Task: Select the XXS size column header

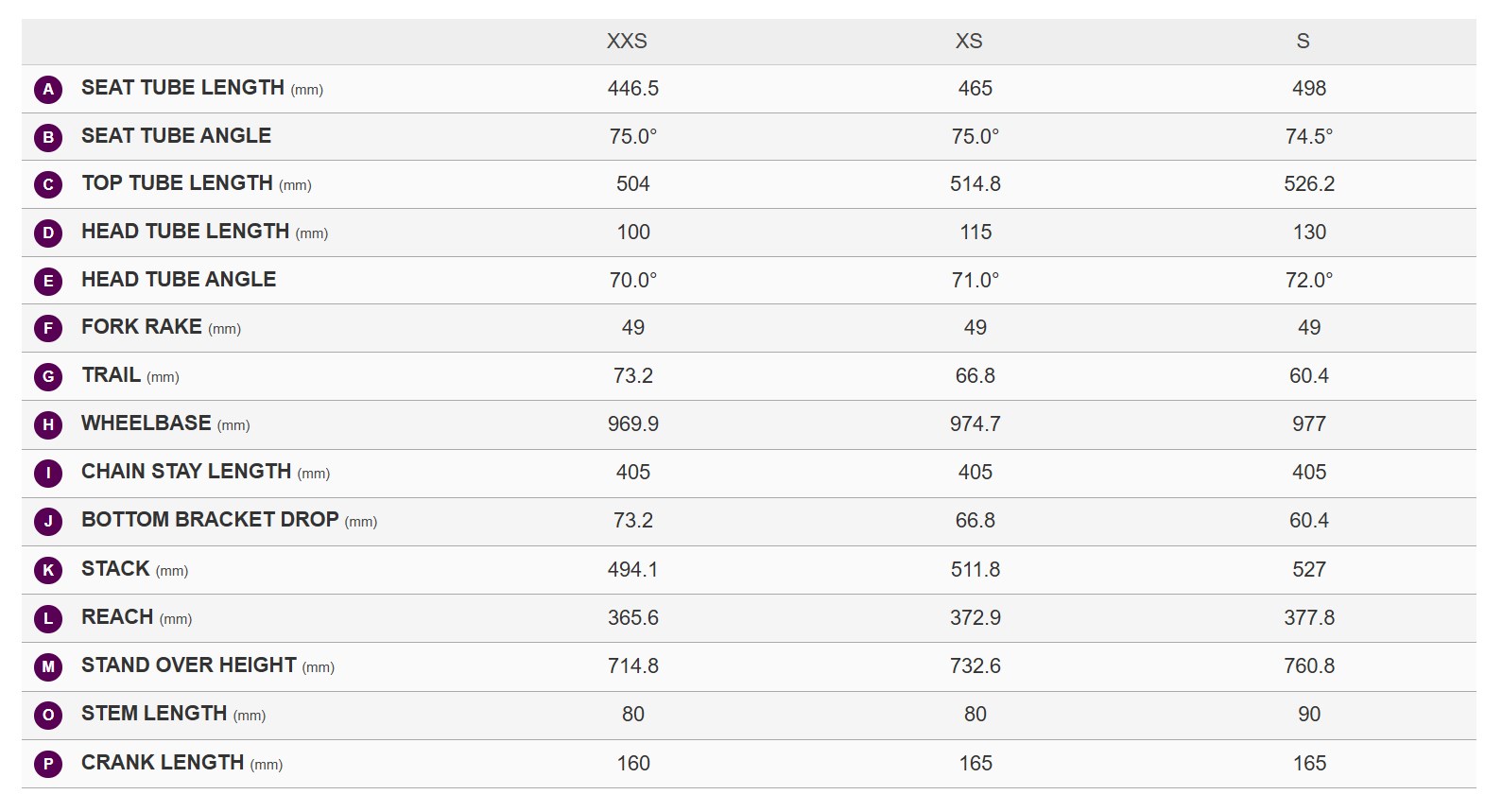Action: (627, 42)
